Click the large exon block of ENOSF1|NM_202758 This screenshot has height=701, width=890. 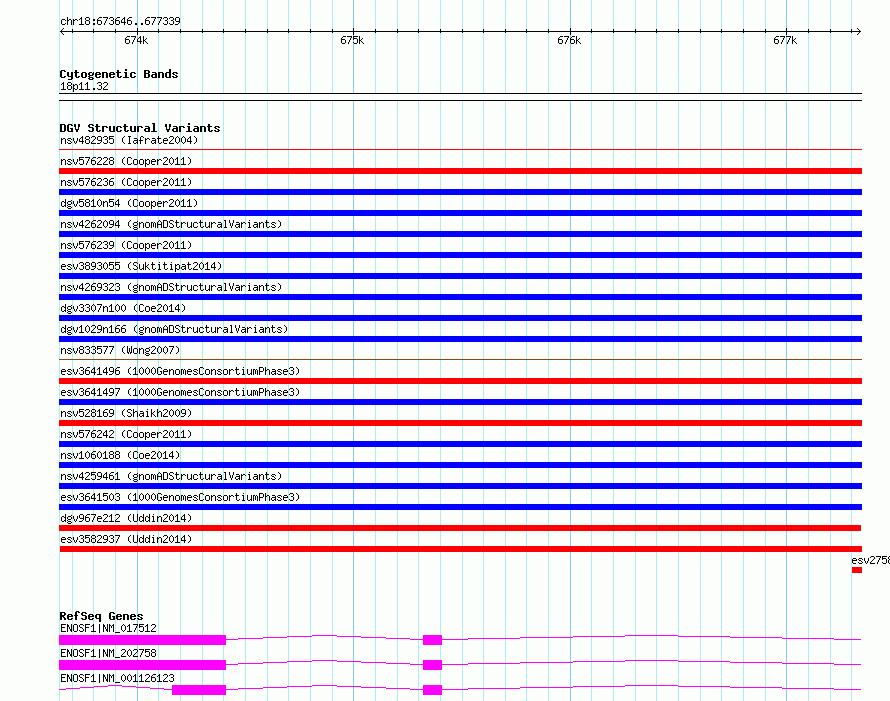pyautogui.click(x=142, y=665)
